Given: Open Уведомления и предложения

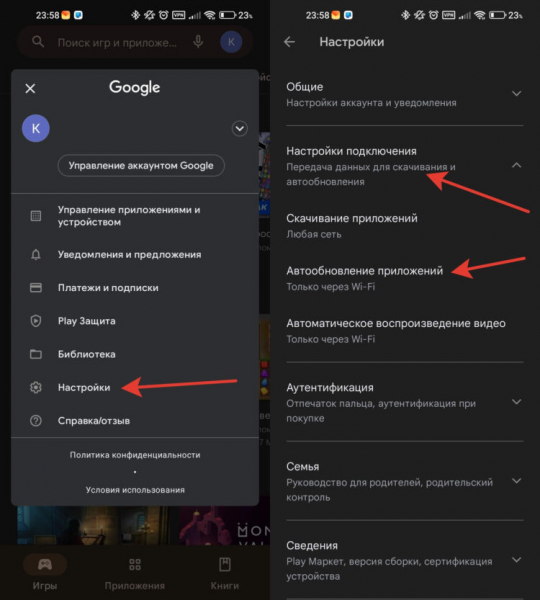Looking at the screenshot, I should click(x=135, y=254).
